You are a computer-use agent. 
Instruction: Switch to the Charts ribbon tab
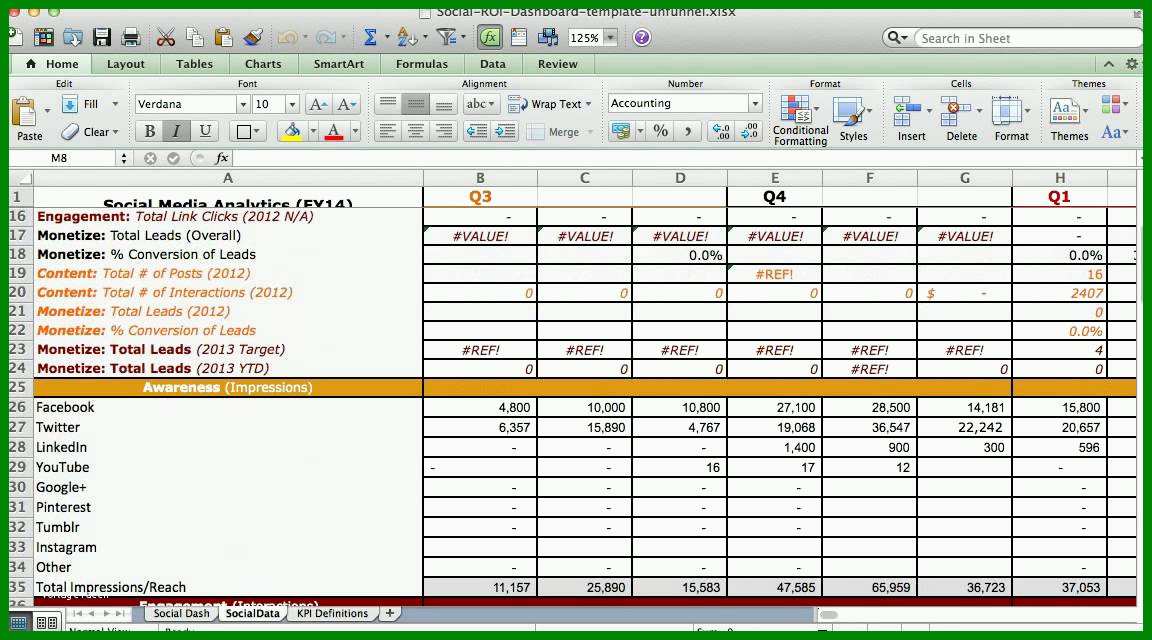(263, 64)
